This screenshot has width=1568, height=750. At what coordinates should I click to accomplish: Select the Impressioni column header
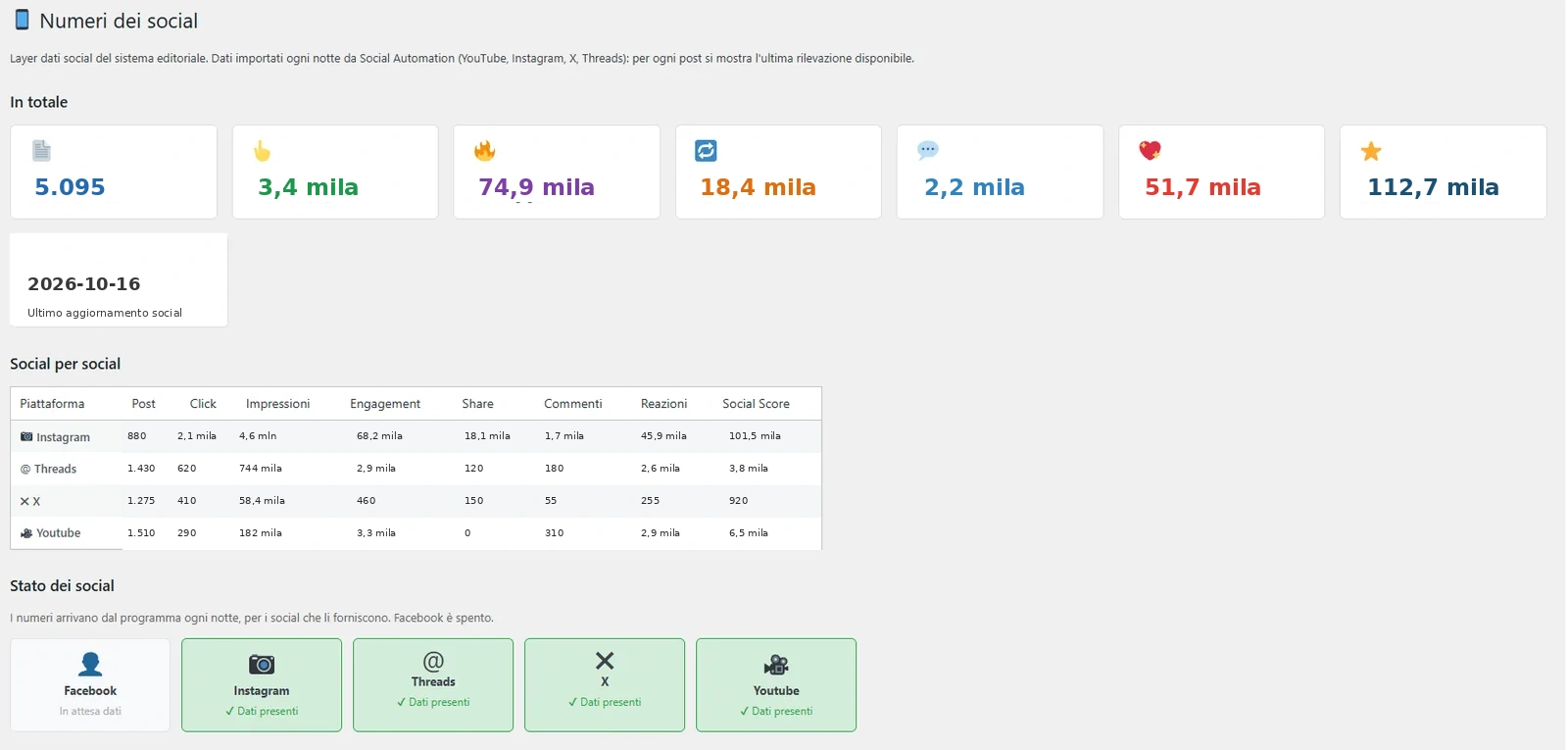point(278,404)
